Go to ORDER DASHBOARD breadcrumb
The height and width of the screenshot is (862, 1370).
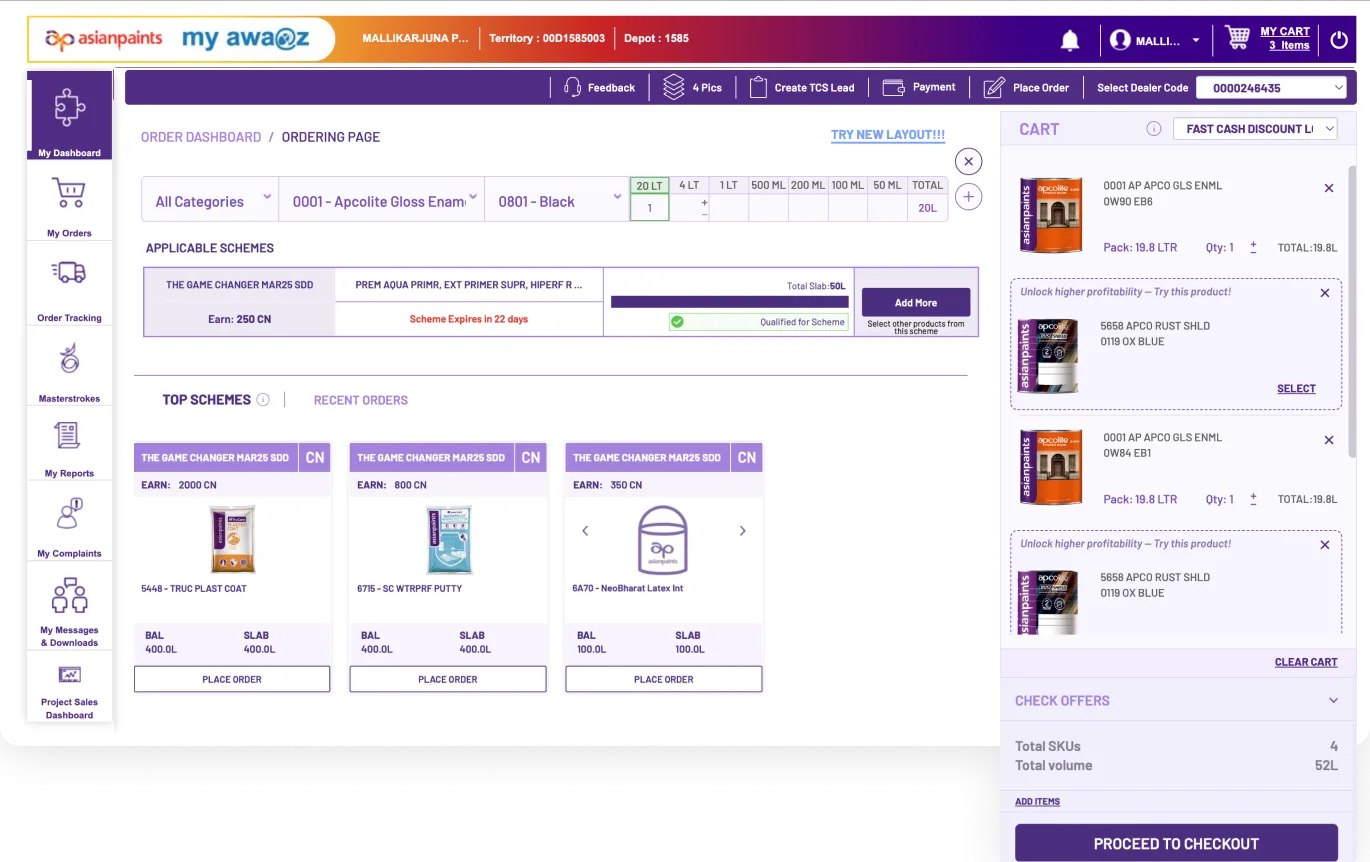[200, 137]
